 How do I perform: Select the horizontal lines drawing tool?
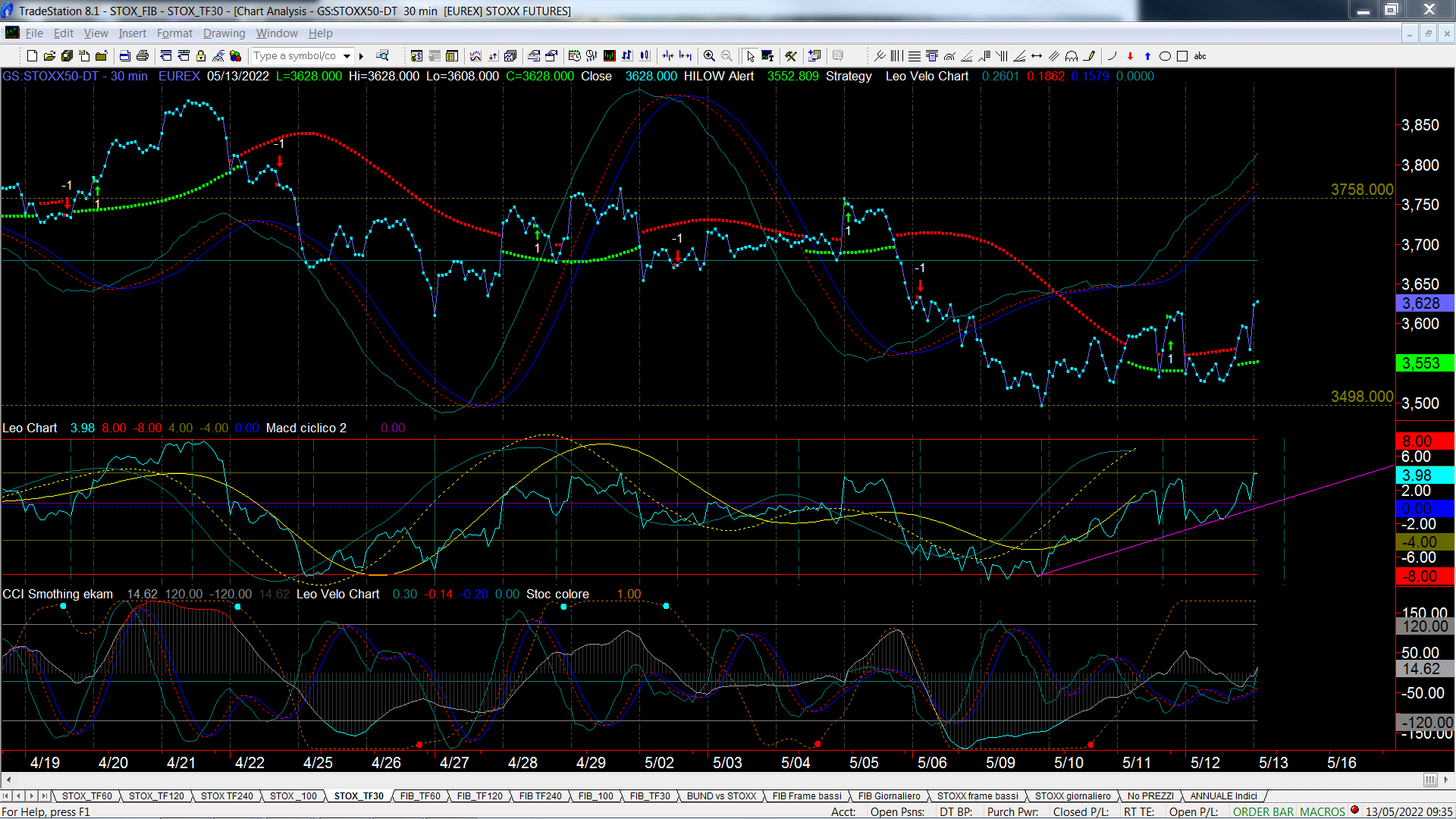tap(914, 56)
